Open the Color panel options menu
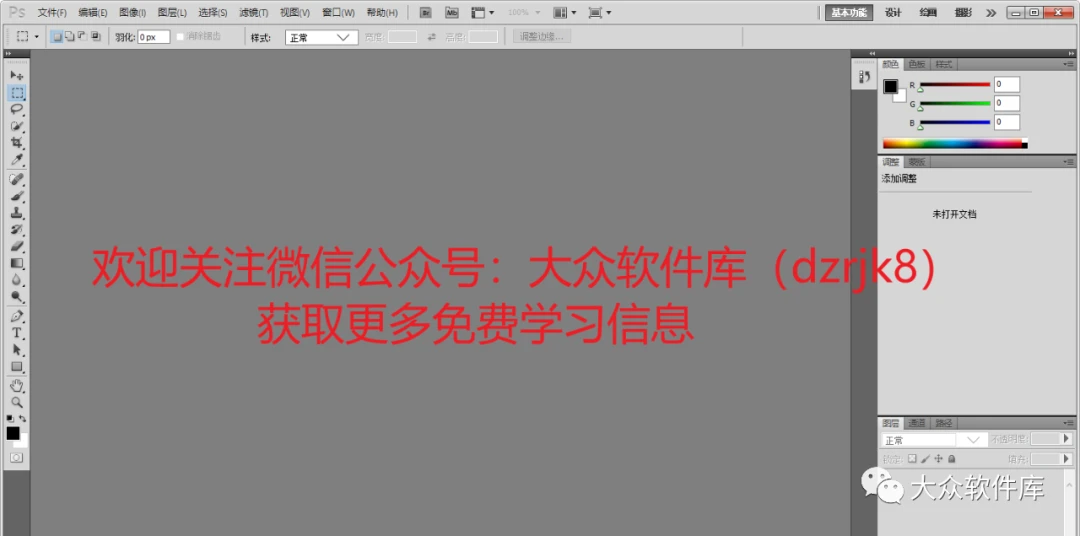This screenshot has height=536, width=1080. 1068,65
